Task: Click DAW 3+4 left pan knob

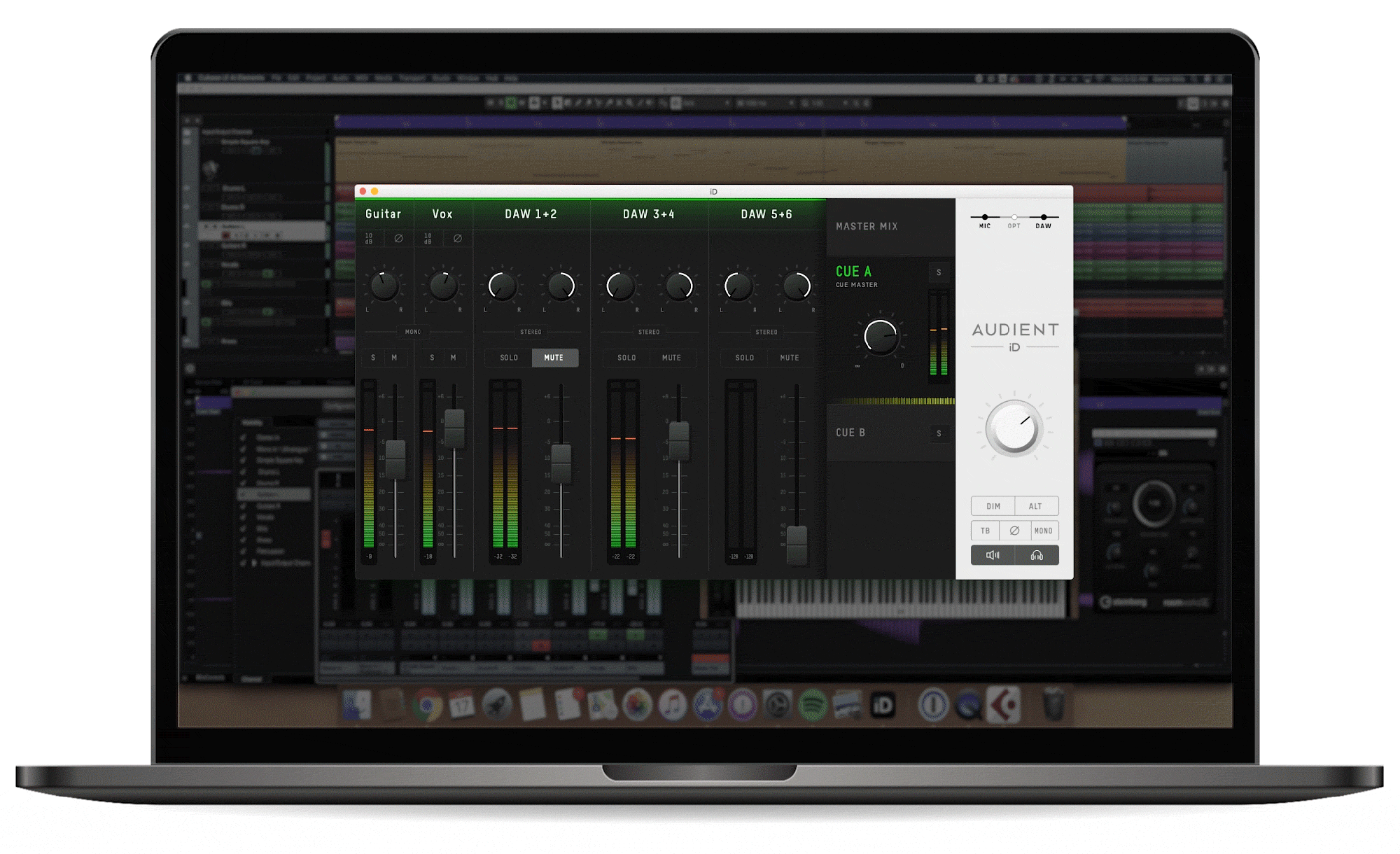Action: click(620, 286)
